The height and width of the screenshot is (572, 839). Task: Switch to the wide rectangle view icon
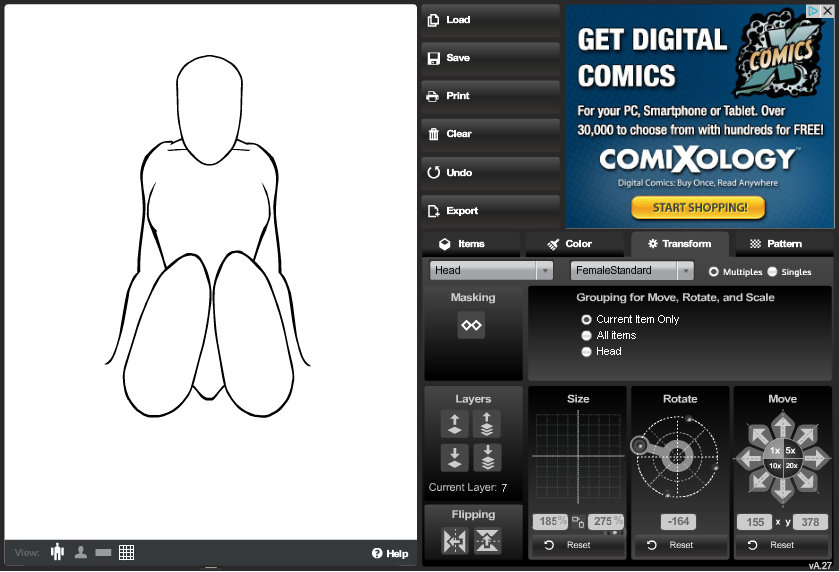[103, 553]
